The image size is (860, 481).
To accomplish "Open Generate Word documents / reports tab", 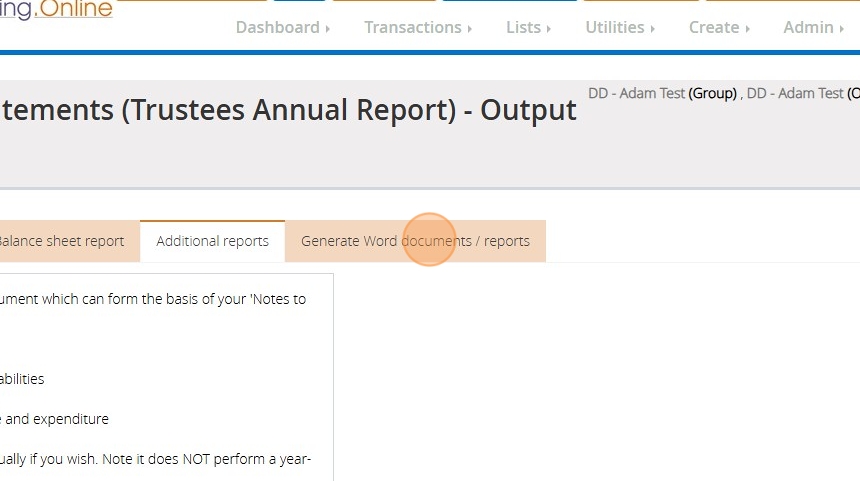I will (415, 241).
